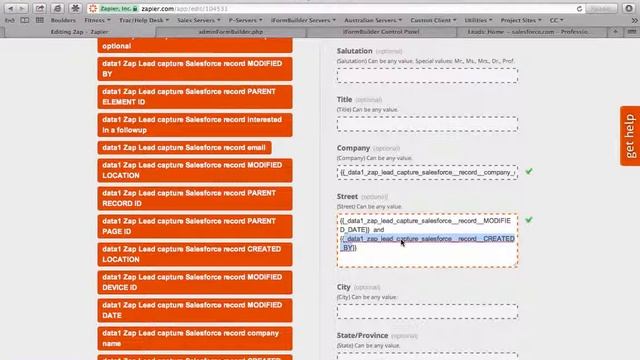Select the PARENT RECORD ID field button
Screen dimensions: 640x360
(x=195, y=198)
